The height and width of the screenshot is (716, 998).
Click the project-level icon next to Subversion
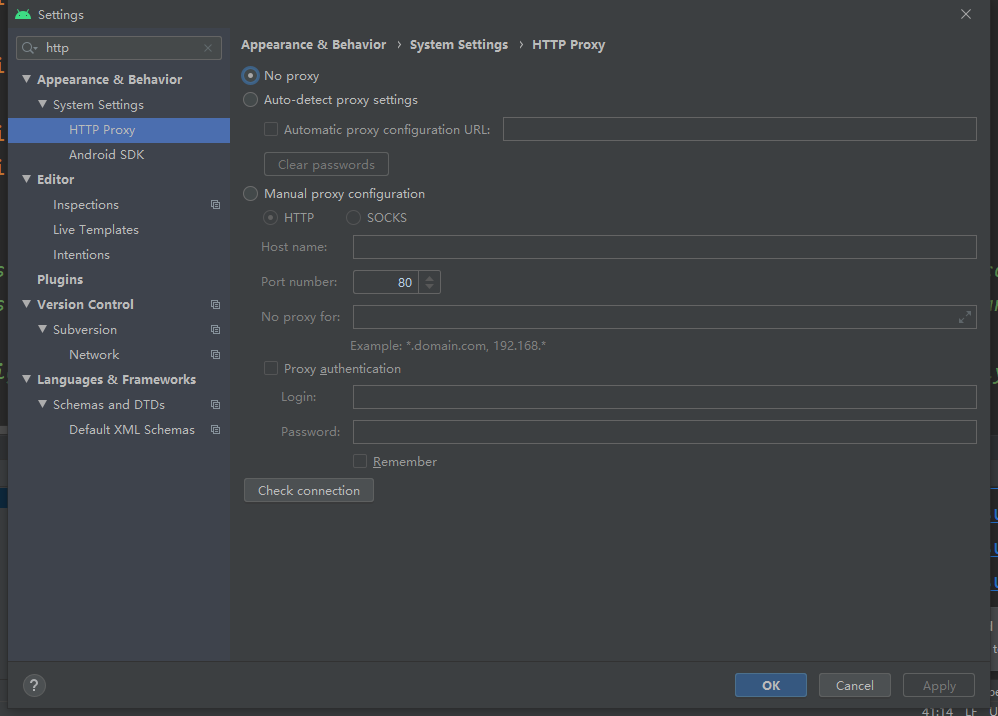[216, 329]
